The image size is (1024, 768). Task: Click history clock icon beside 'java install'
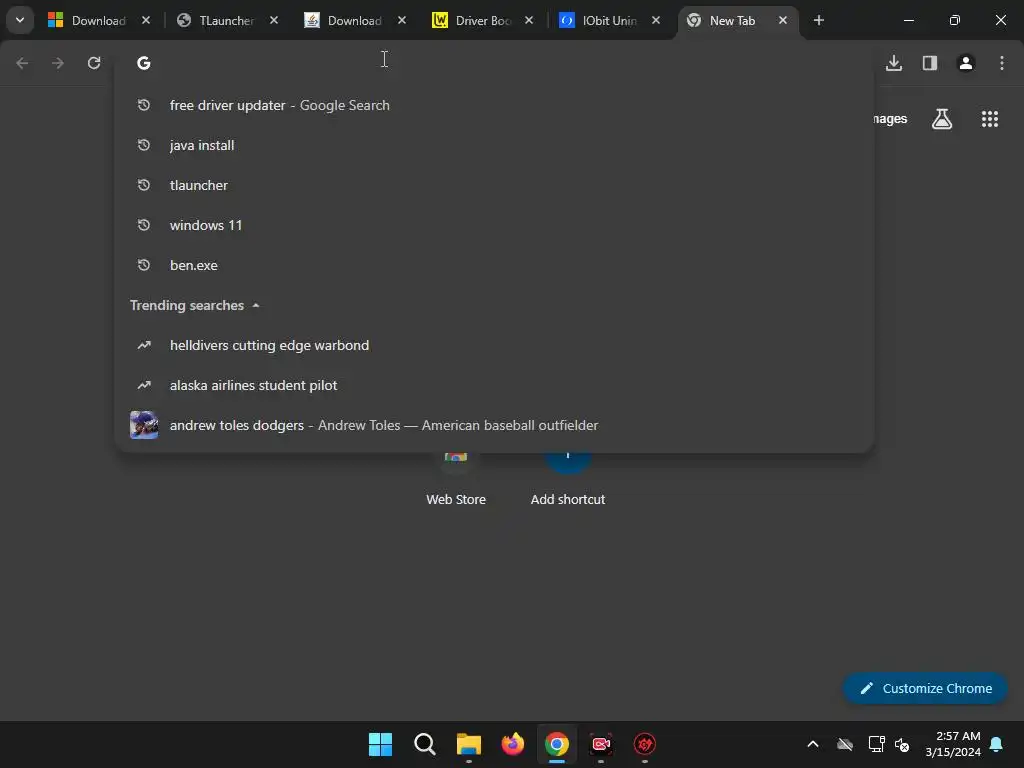coord(144,145)
